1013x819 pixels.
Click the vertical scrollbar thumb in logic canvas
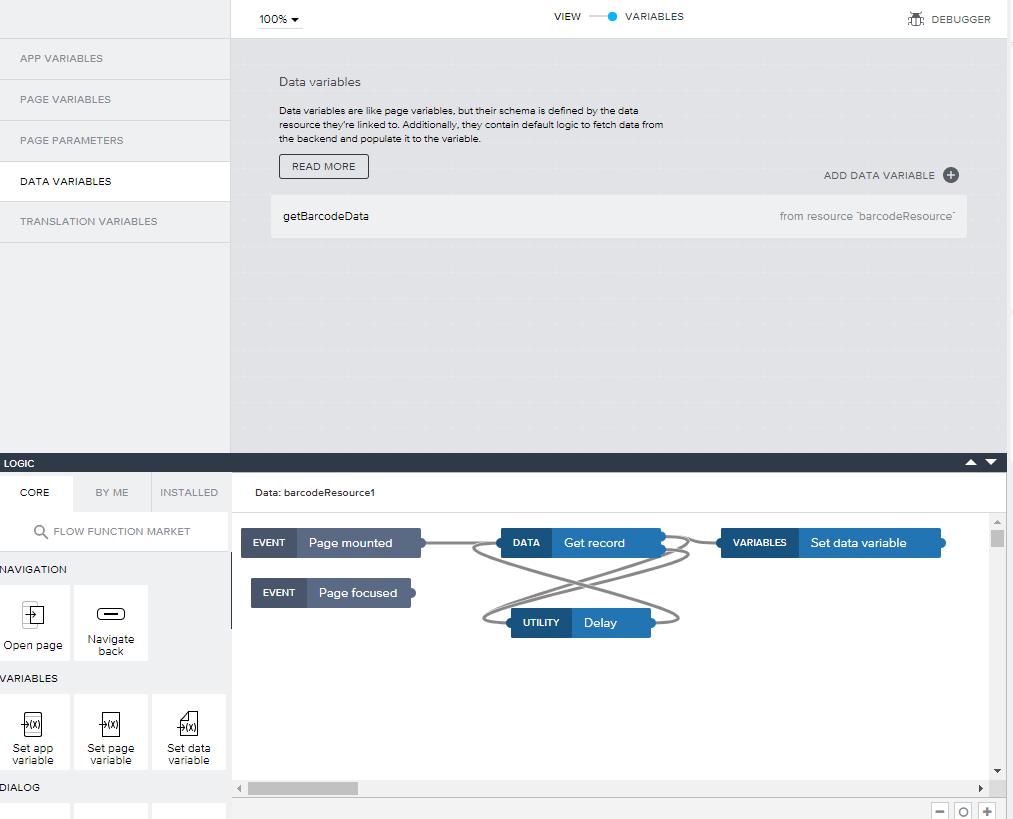pos(997,538)
